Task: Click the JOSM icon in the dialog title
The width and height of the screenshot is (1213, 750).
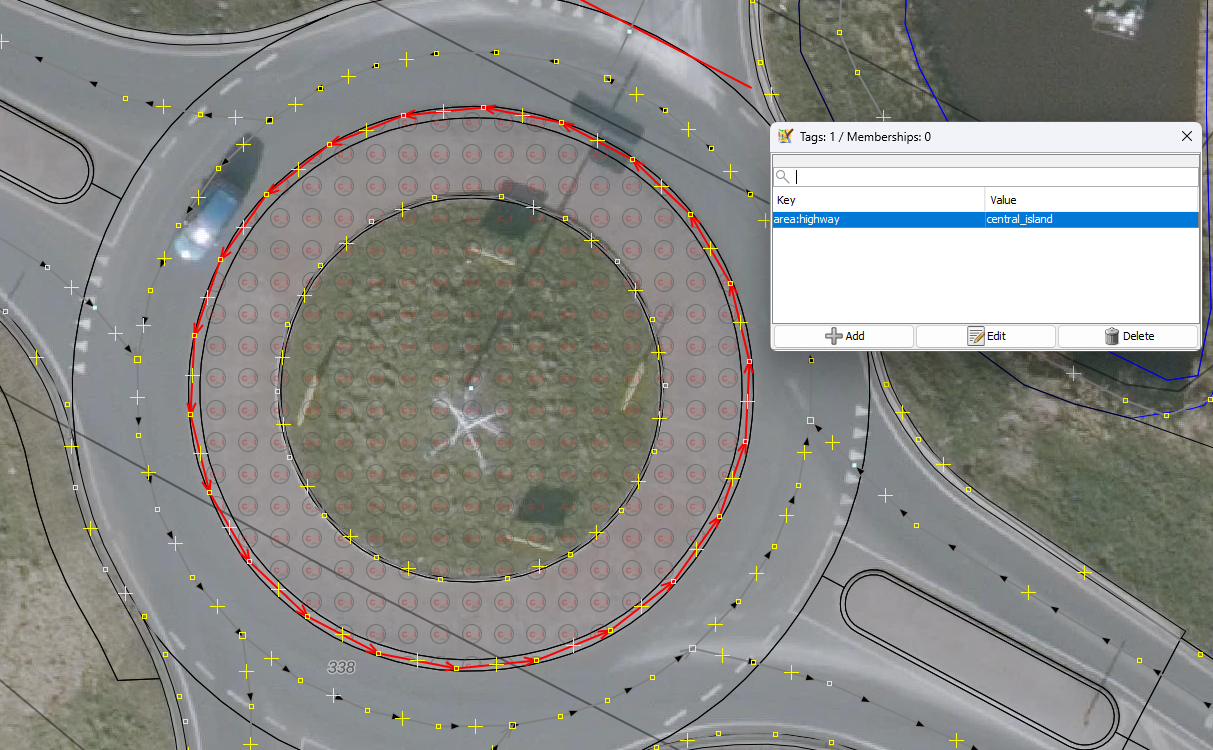Action: click(x=785, y=136)
